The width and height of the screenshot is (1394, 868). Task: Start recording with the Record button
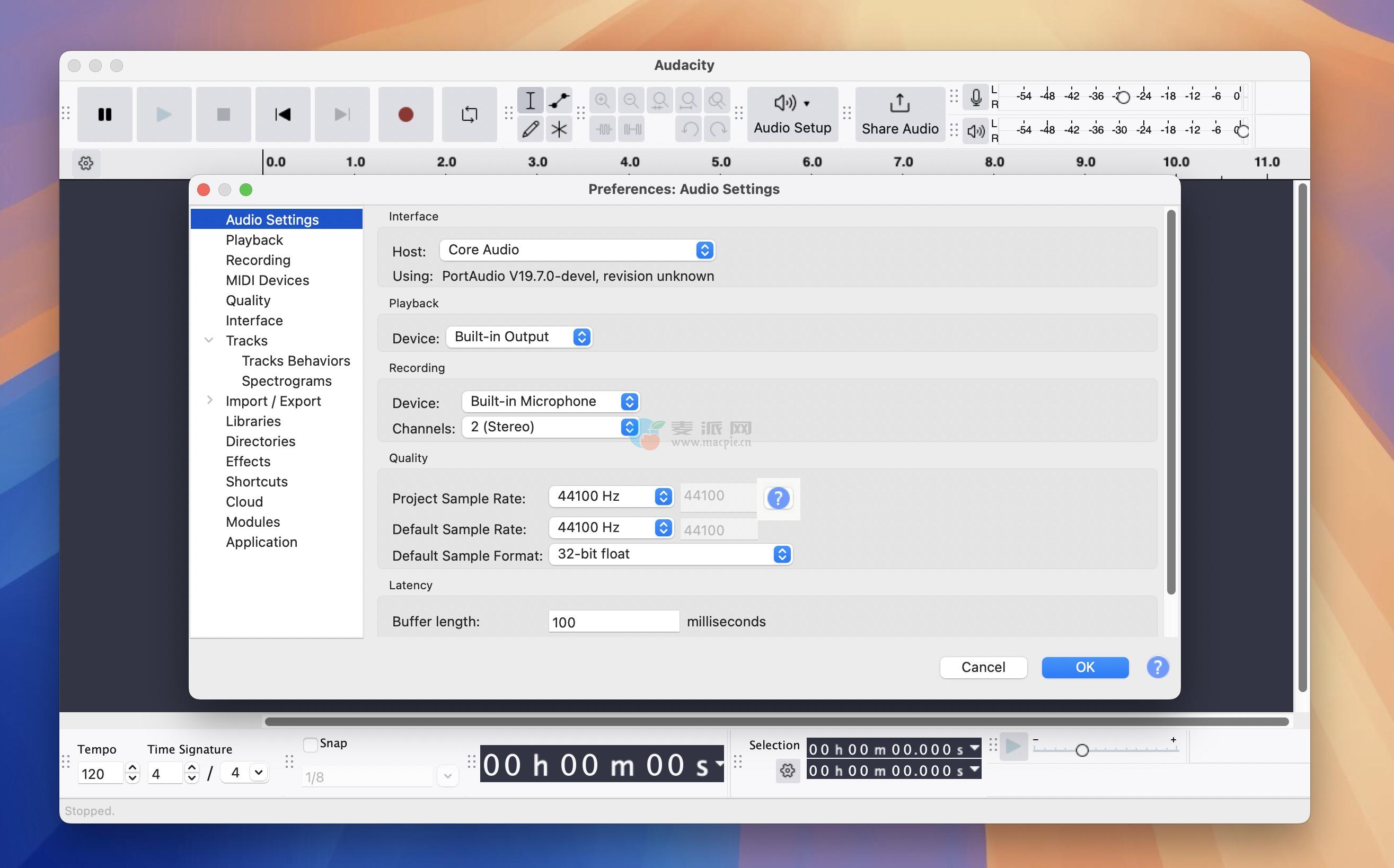point(406,114)
